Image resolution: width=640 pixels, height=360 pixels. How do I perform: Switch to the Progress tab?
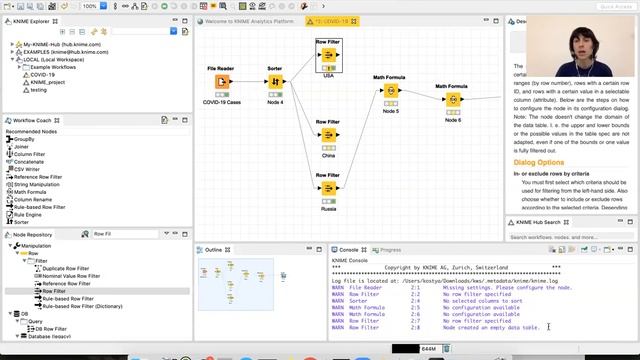point(387,250)
